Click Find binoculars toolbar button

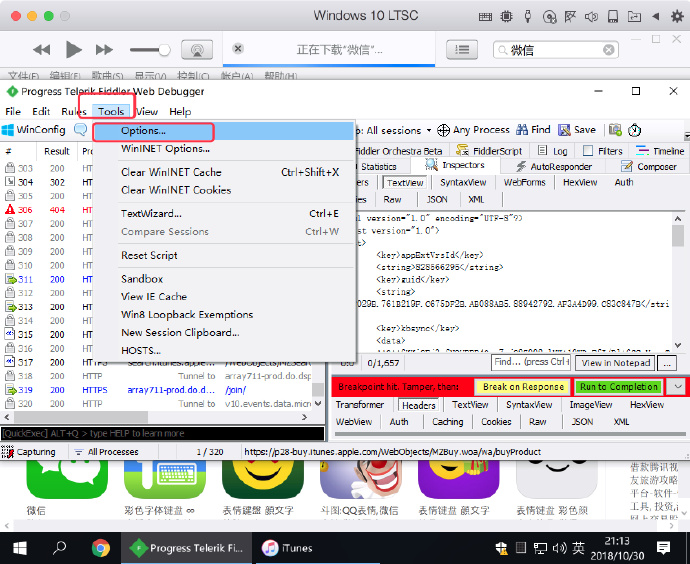tap(533, 130)
